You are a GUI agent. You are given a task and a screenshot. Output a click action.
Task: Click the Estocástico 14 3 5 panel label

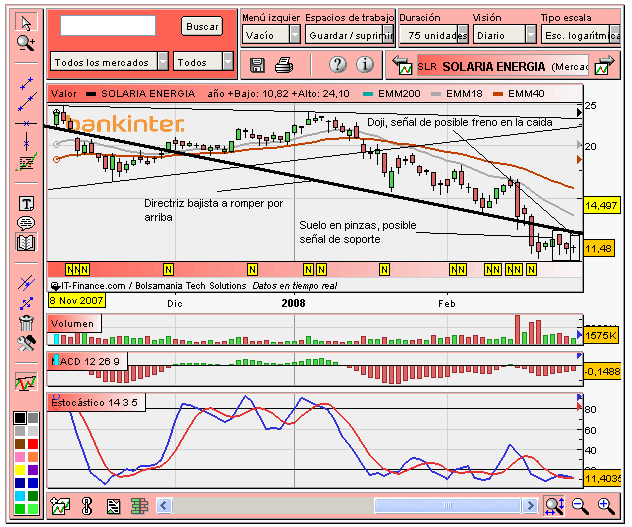click(x=95, y=402)
